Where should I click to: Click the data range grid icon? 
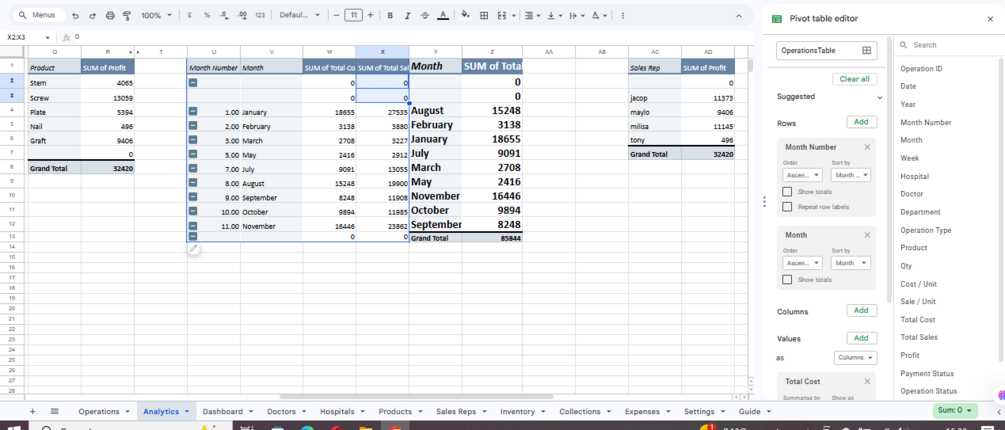(867, 50)
